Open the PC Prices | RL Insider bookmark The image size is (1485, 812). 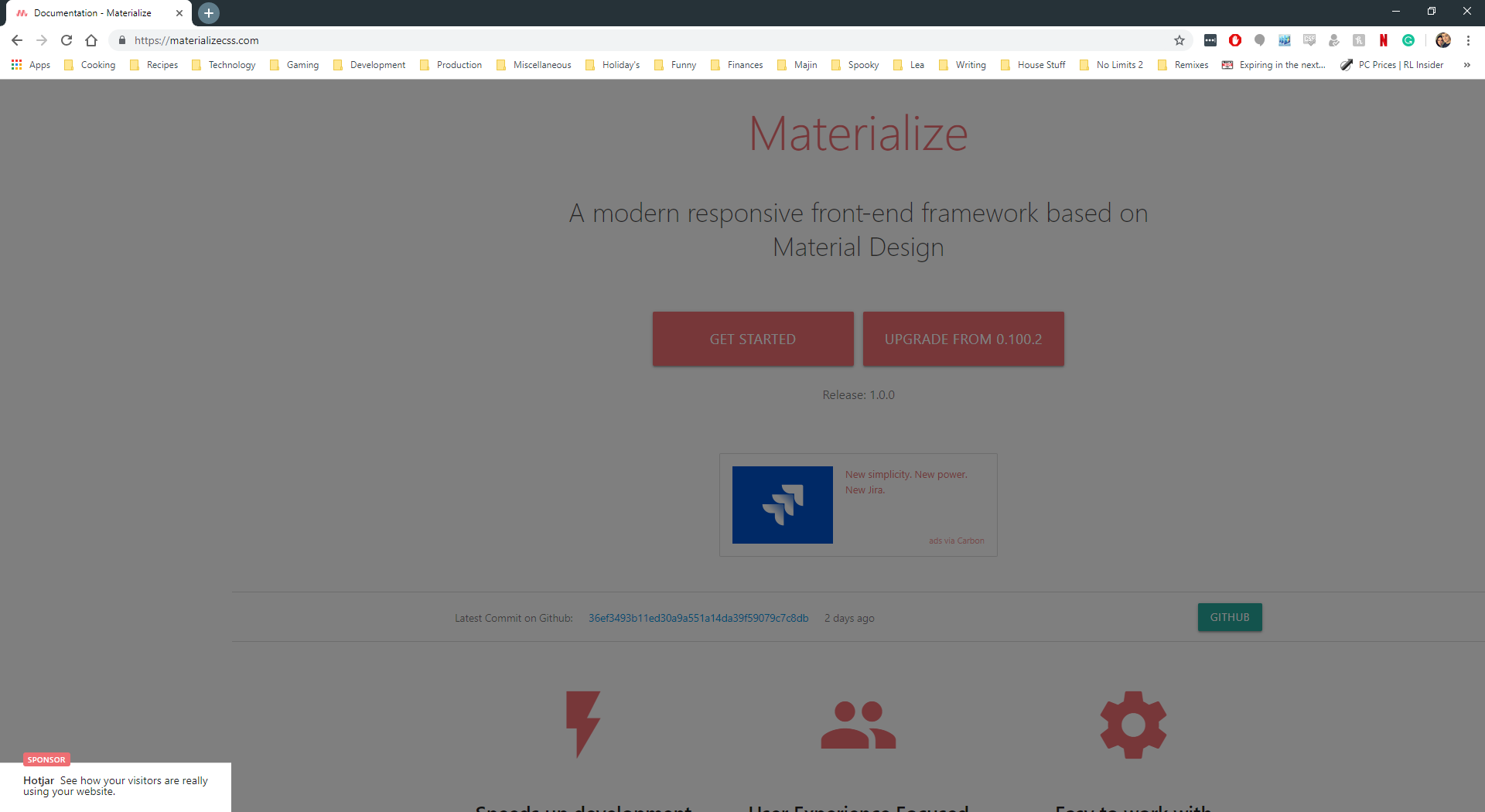tap(1393, 65)
